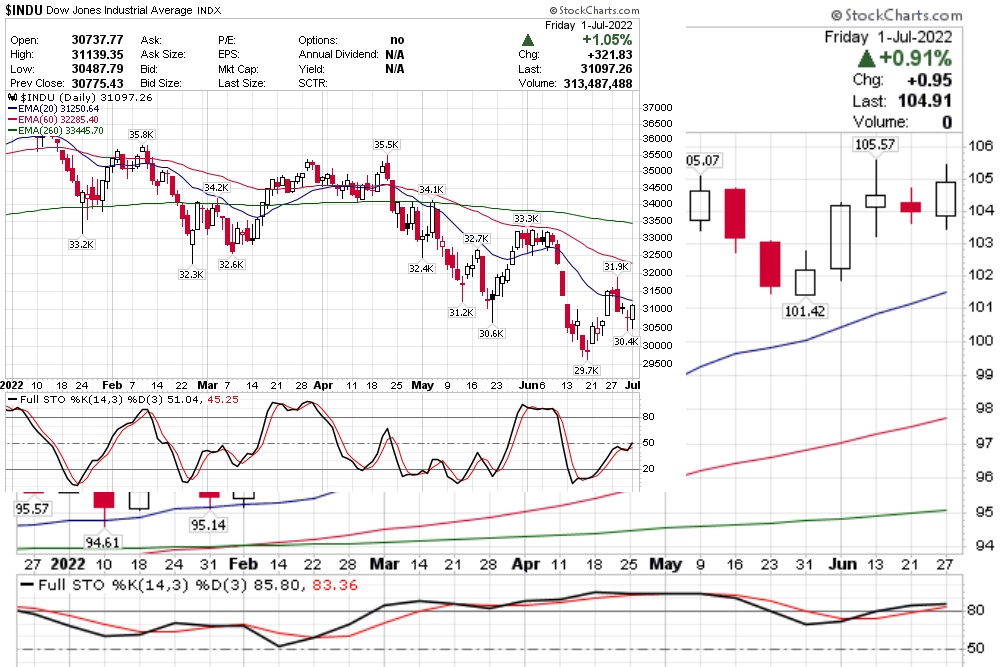Click the 32.7K price label
This screenshot has width=1000, height=667.
[476, 238]
